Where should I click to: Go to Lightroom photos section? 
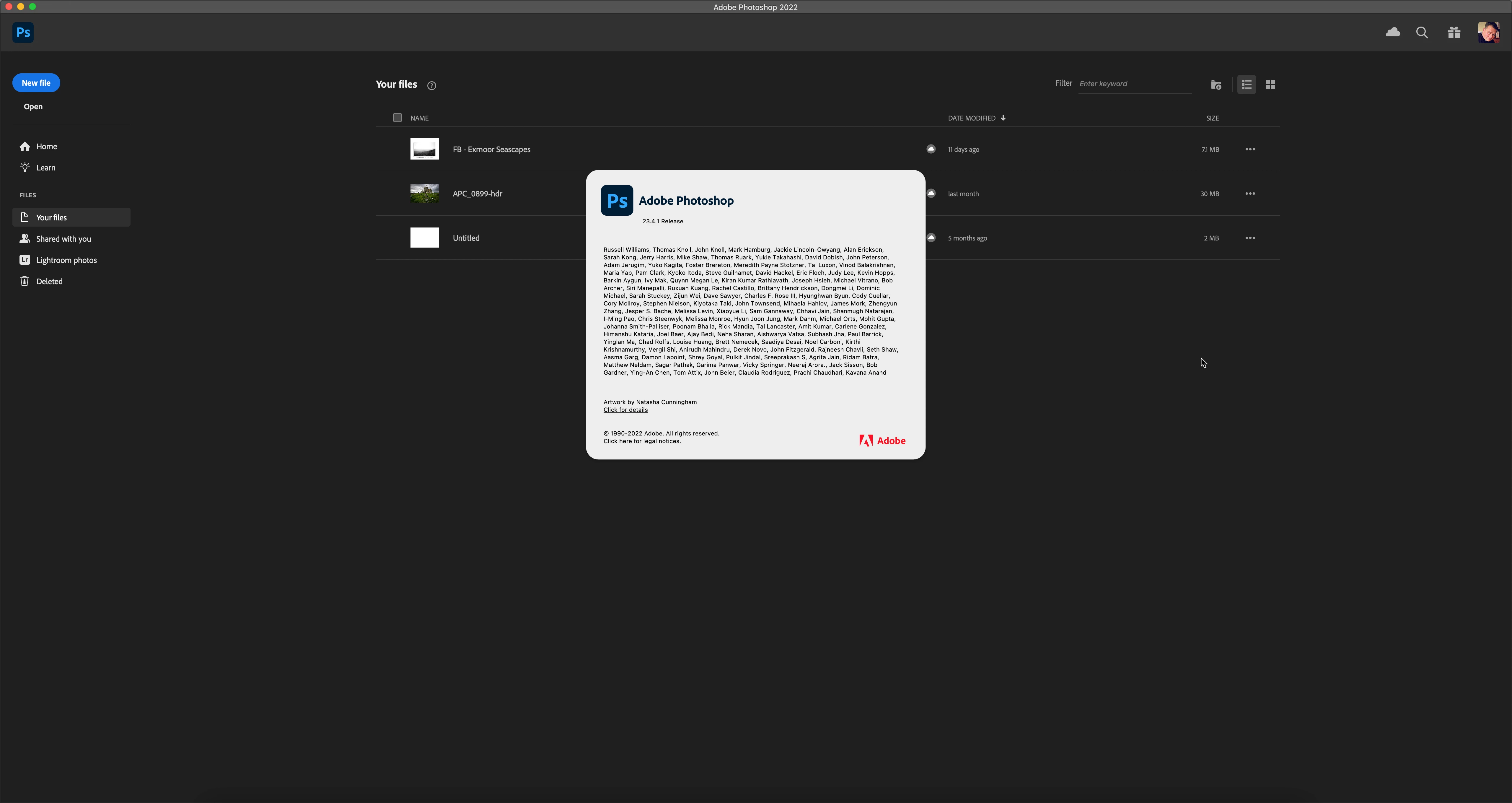66,260
